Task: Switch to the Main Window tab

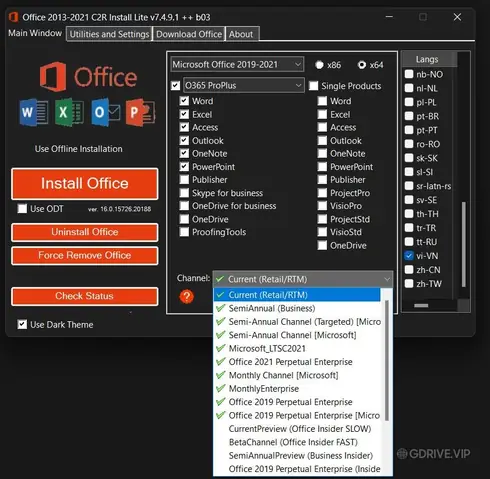Action: [x=35, y=33]
